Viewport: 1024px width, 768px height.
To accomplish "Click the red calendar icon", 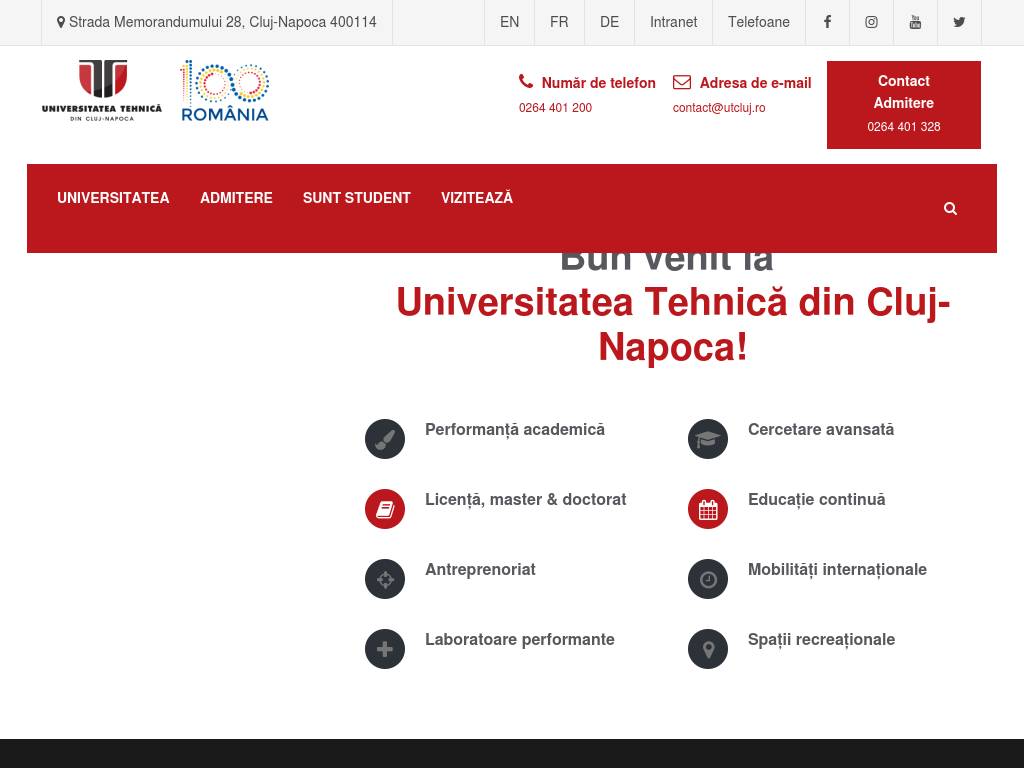I will pos(708,509).
